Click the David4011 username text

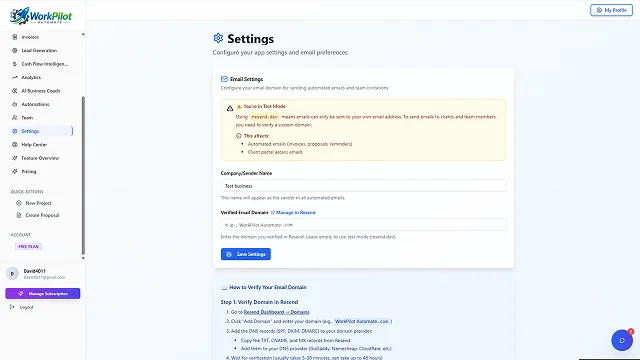click(x=34, y=271)
